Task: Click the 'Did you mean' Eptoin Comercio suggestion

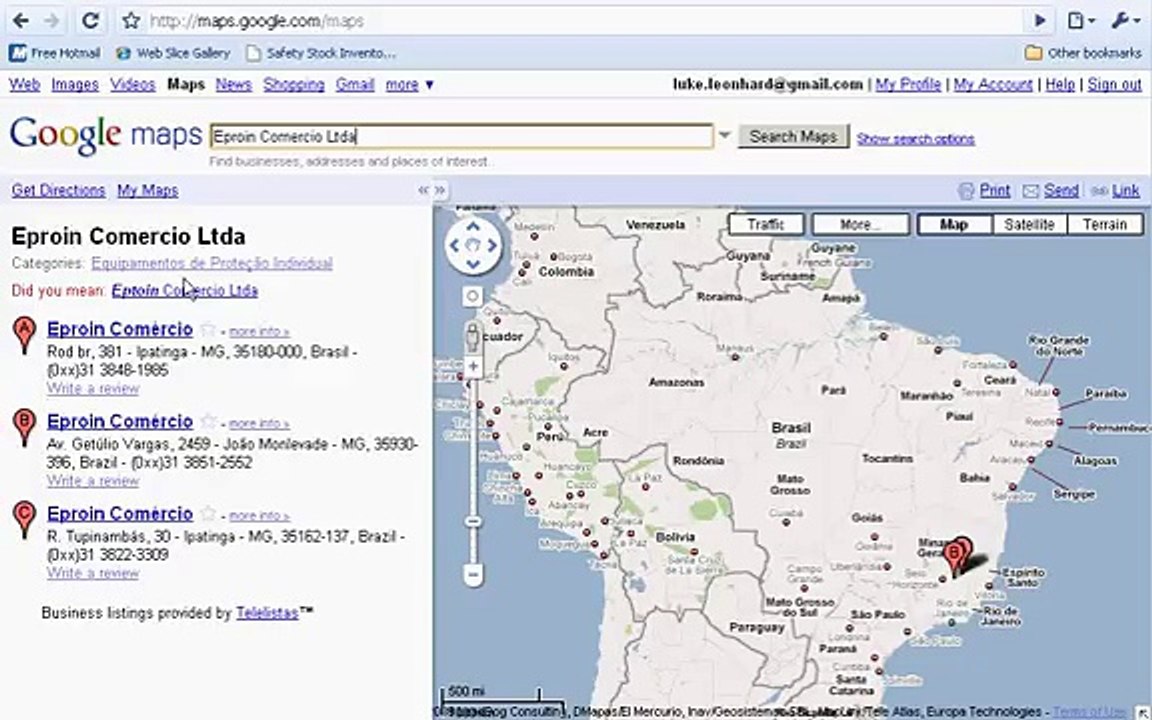Action: 184,291
